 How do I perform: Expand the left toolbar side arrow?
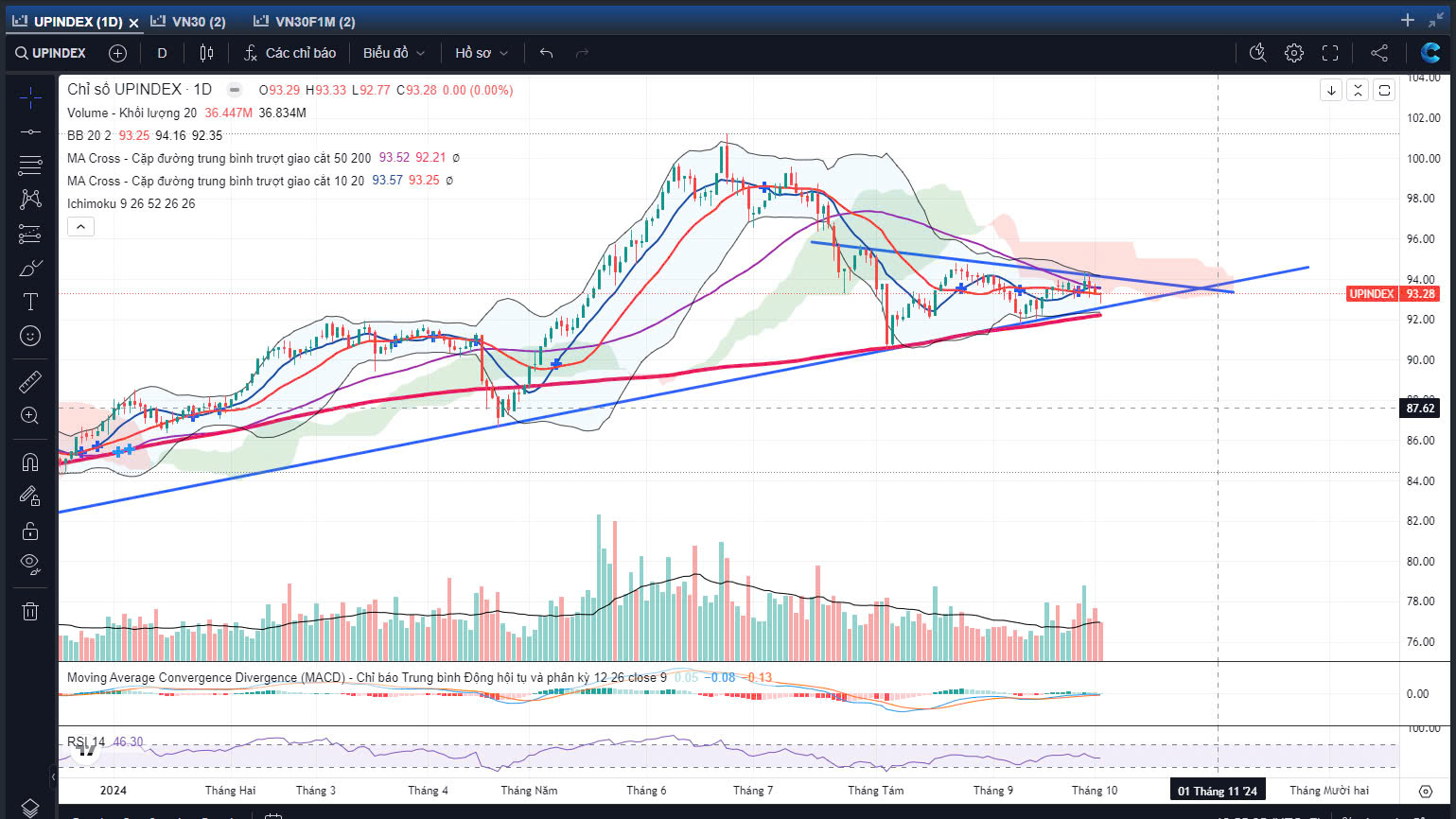(54, 777)
